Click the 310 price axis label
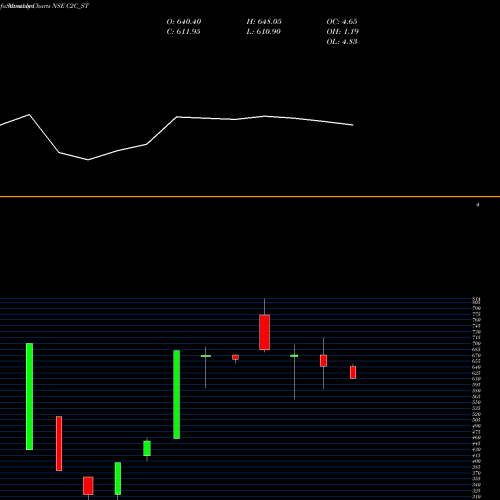This screenshot has height=500, width=500. (476, 497)
